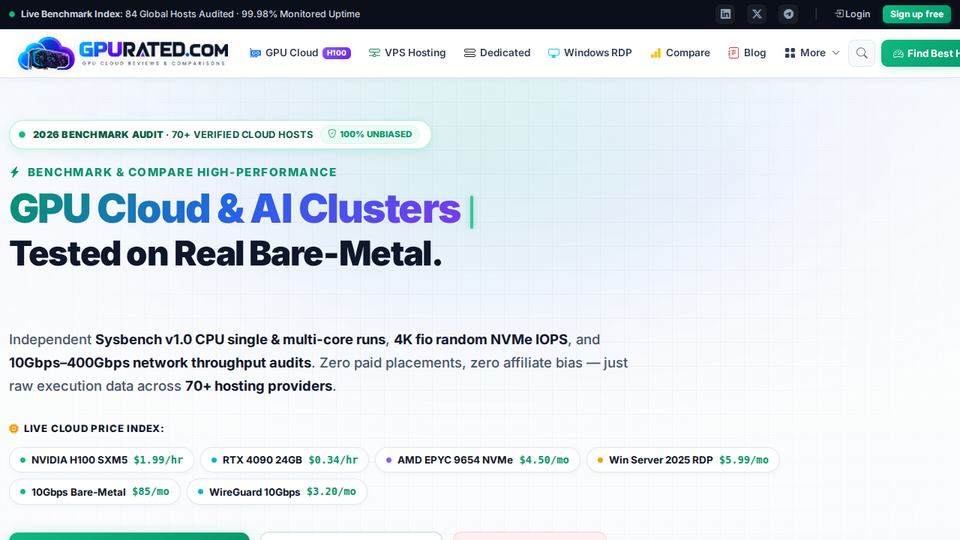This screenshot has height=540, width=960.
Task: Select the RTX 4090 24GB price chip
Action: [285, 460]
